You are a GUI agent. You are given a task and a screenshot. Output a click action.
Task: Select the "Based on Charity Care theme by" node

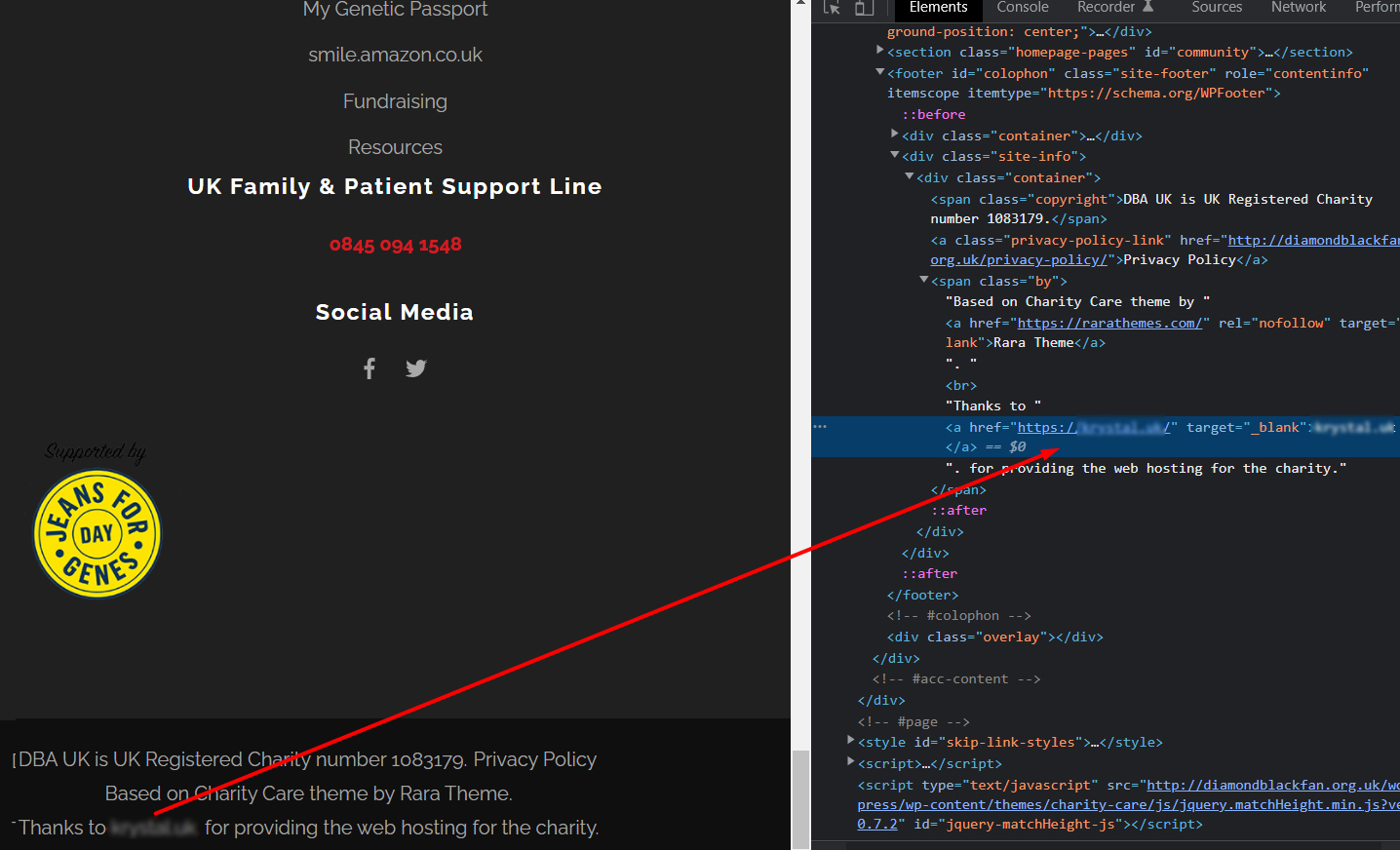(x=1077, y=301)
